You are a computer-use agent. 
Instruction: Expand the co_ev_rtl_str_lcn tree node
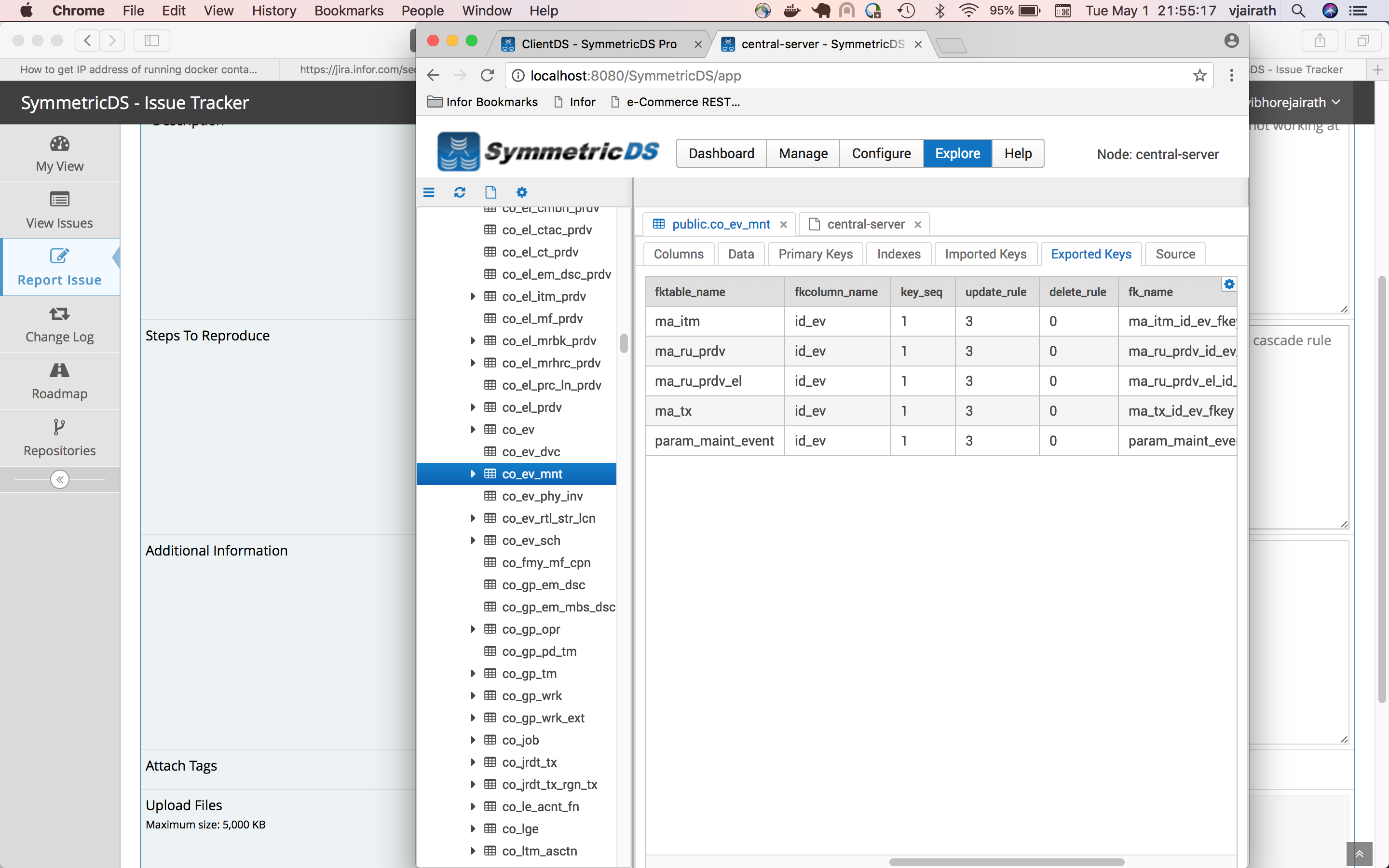pyautogui.click(x=473, y=518)
